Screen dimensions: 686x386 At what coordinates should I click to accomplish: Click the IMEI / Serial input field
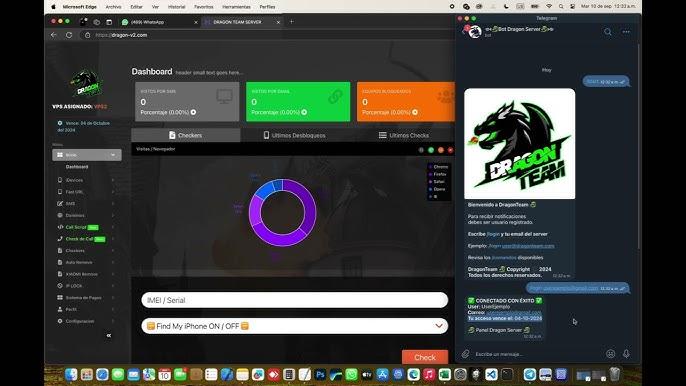pyautogui.click(x=294, y=300)
